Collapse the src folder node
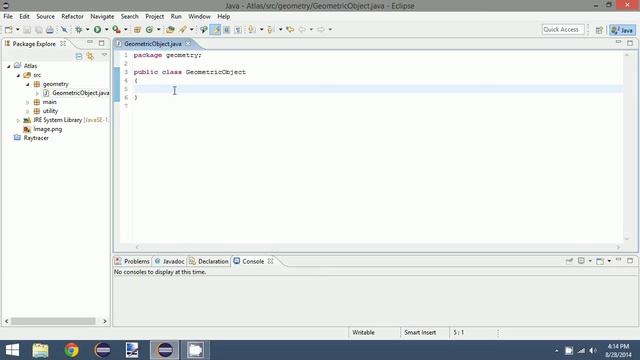This screenshot has width=640, height=360. (18, 75)
